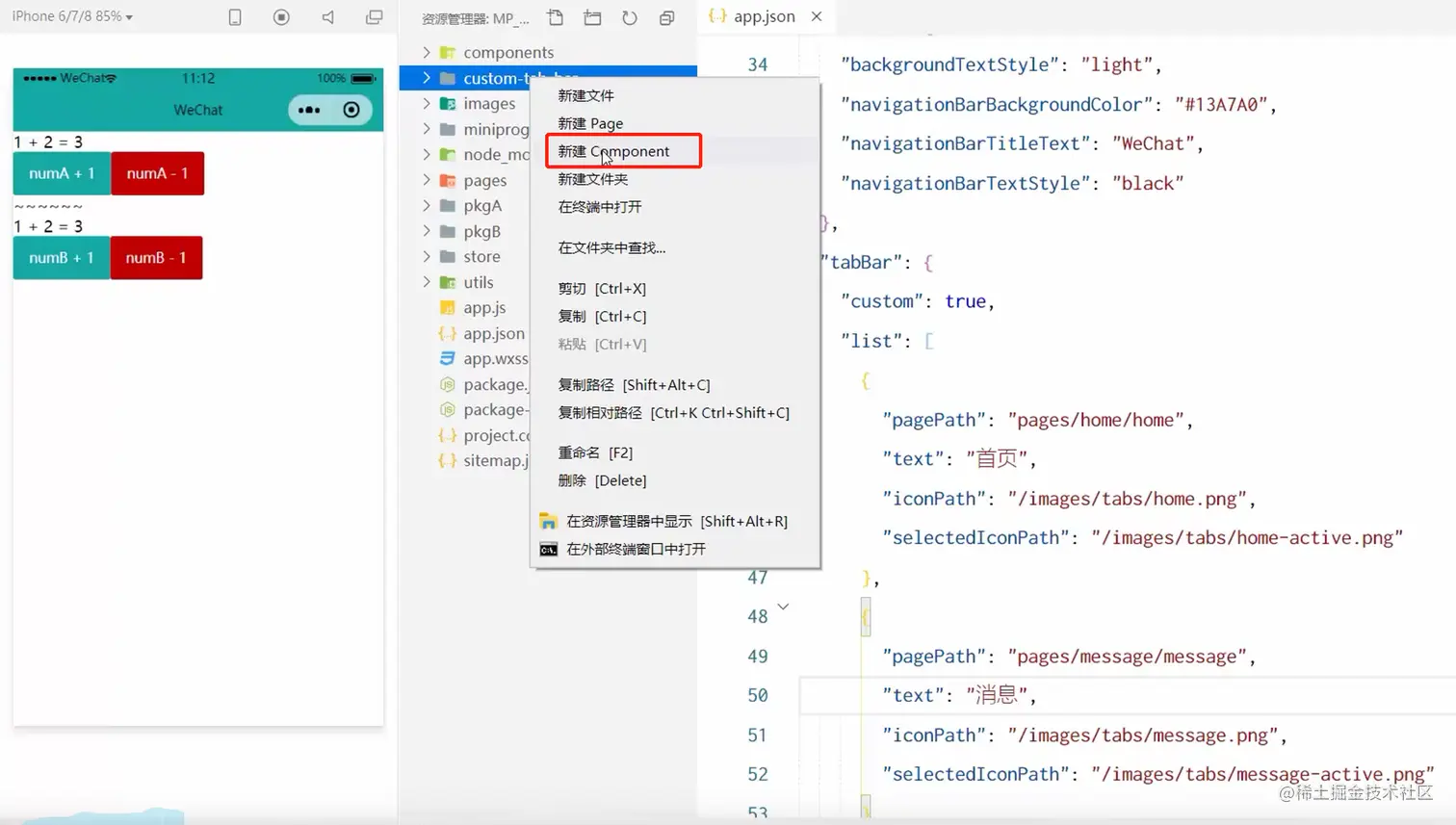Viewport: 1456px width, 825px height.
Task: Click the detach simulator window icon
Action: [x=375, y=17]
